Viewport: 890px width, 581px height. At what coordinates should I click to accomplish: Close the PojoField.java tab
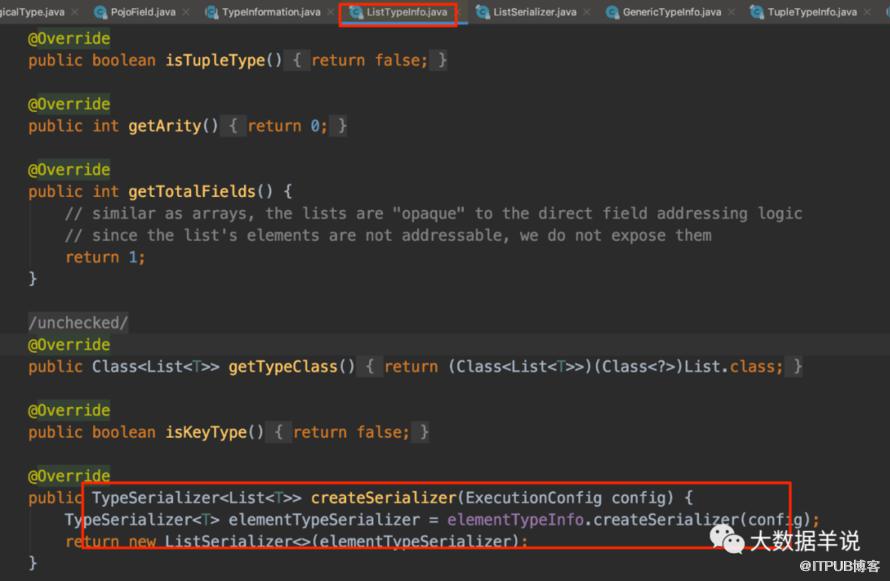pyautogui.click(x=186, y=12)
